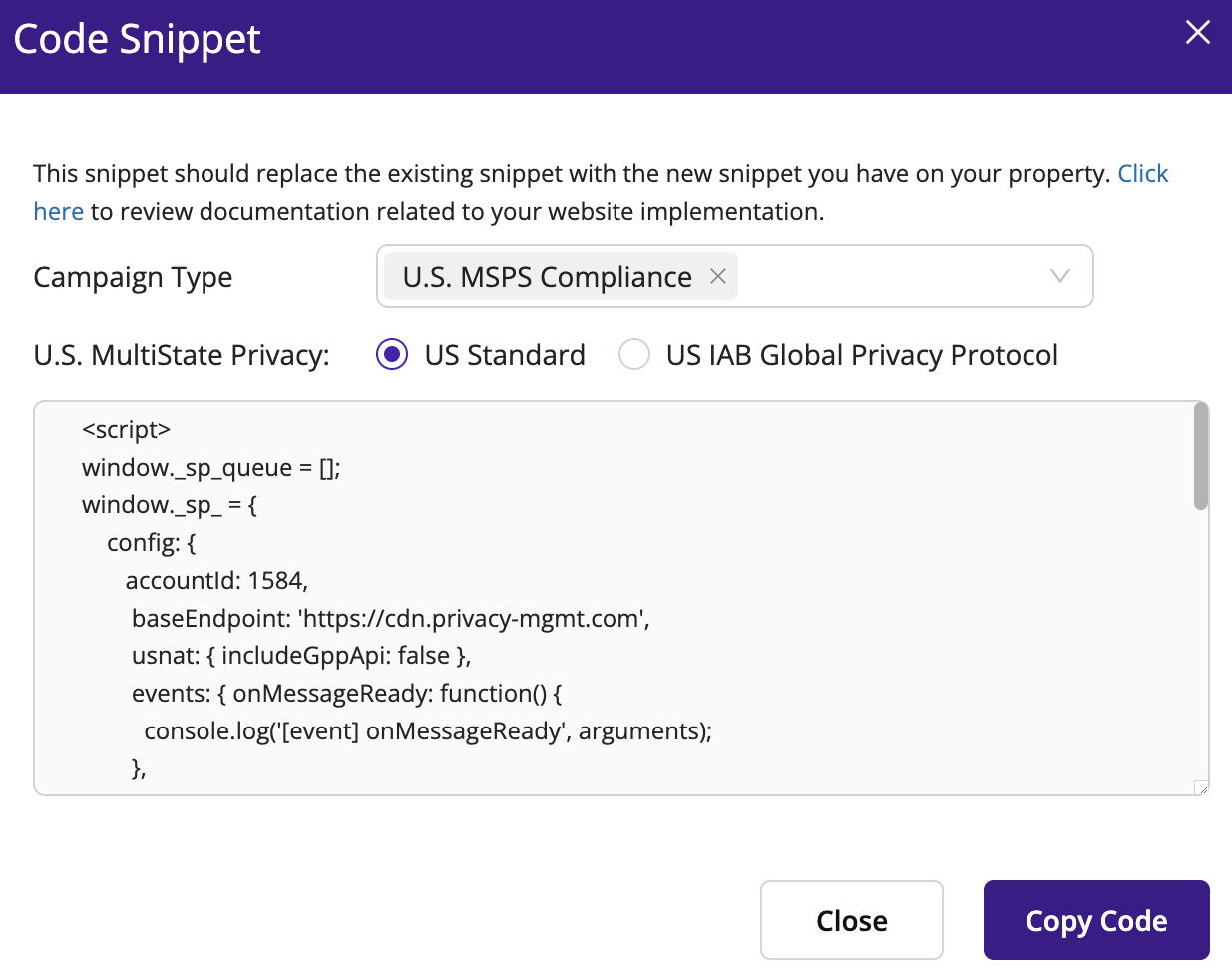Screen dimensions: 1232x971
Task: Expand the Campaign Type dropdown chevron
Action: [1059, 276]
